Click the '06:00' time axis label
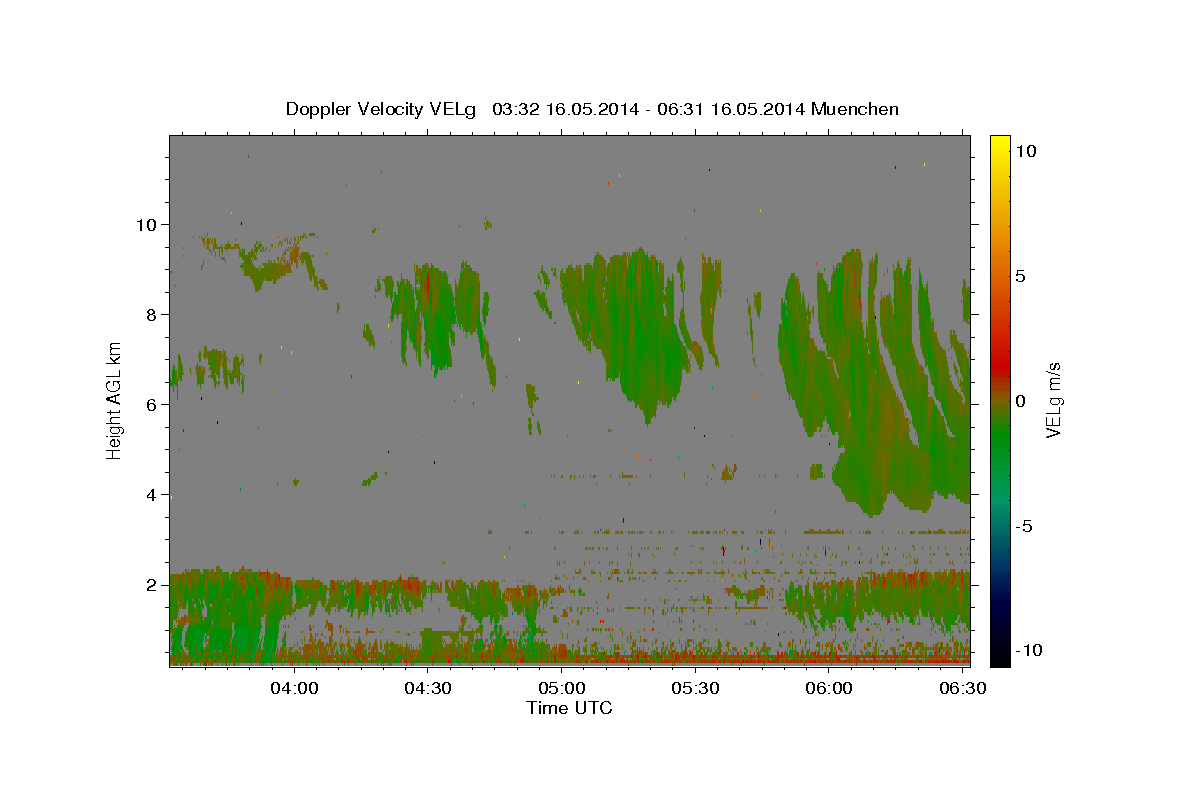This screenshot has width=1200, height=800. 829,688
